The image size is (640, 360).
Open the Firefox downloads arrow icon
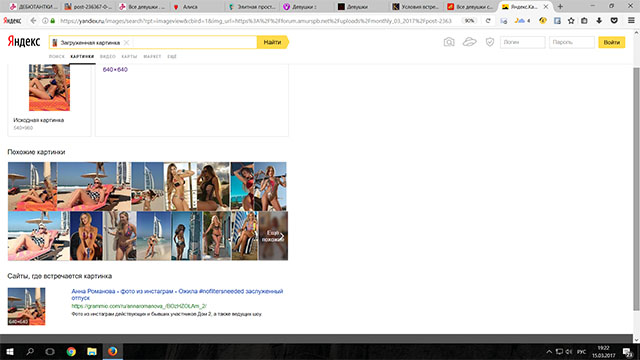click(x=599, y=20)
